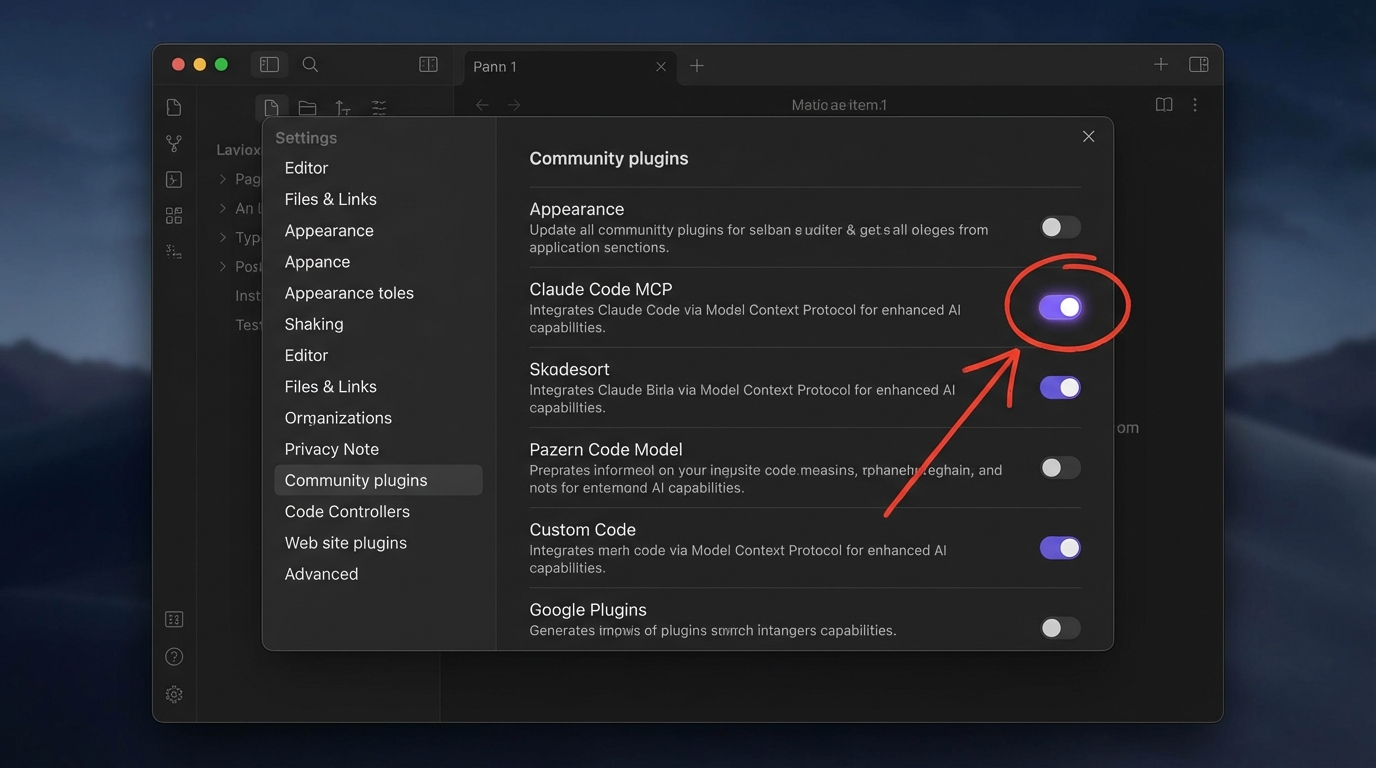The width and height of the screenshot is (1376, 768).
Task: Enable the Claude Code MCP plugin toggle
Action: 1060,307
